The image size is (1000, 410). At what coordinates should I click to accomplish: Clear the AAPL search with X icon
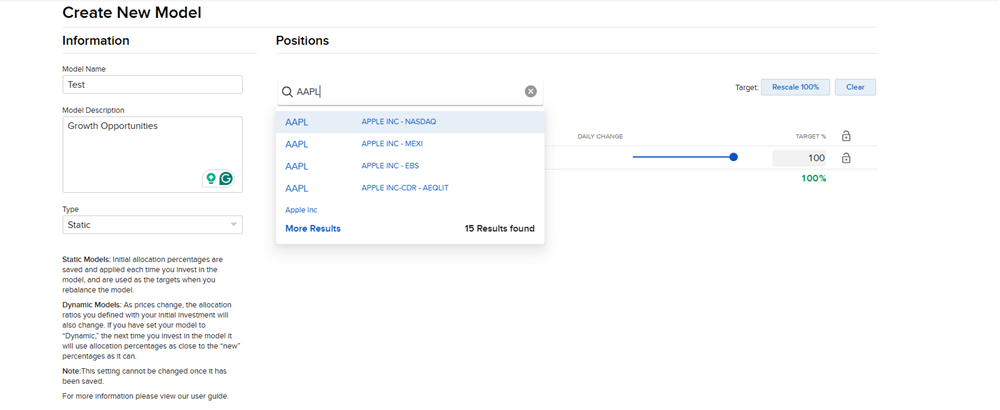click(x=531, y=92)
